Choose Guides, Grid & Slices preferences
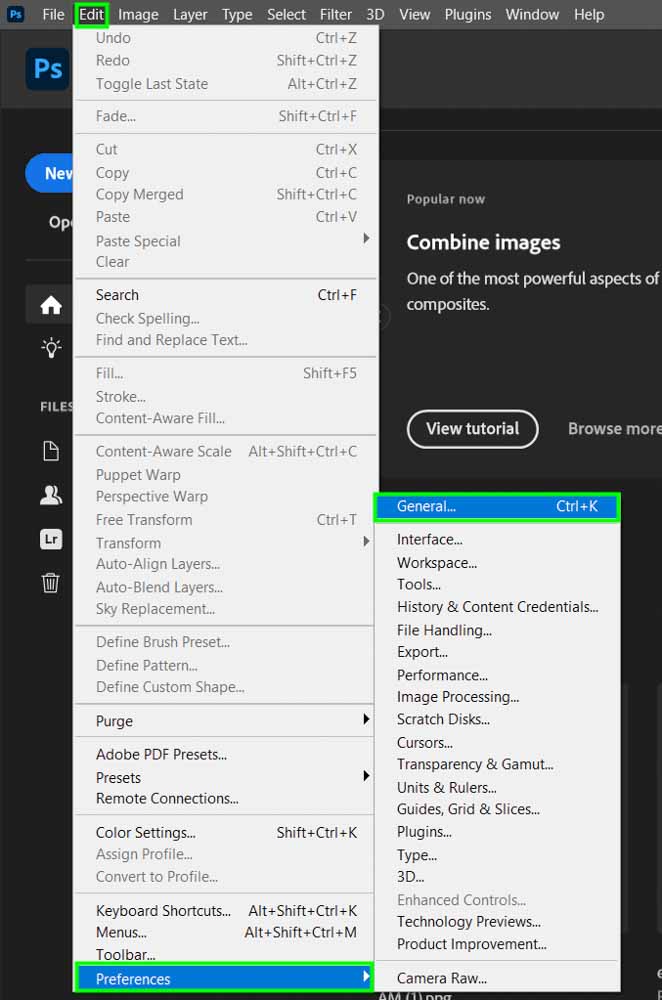Image resolution: width=662 pixels, height=1000 pixels. (497, 809)
